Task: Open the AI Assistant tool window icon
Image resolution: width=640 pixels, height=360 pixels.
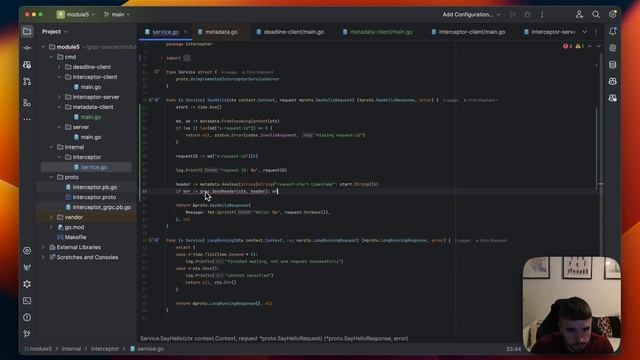Action: [x=613, y=48]
